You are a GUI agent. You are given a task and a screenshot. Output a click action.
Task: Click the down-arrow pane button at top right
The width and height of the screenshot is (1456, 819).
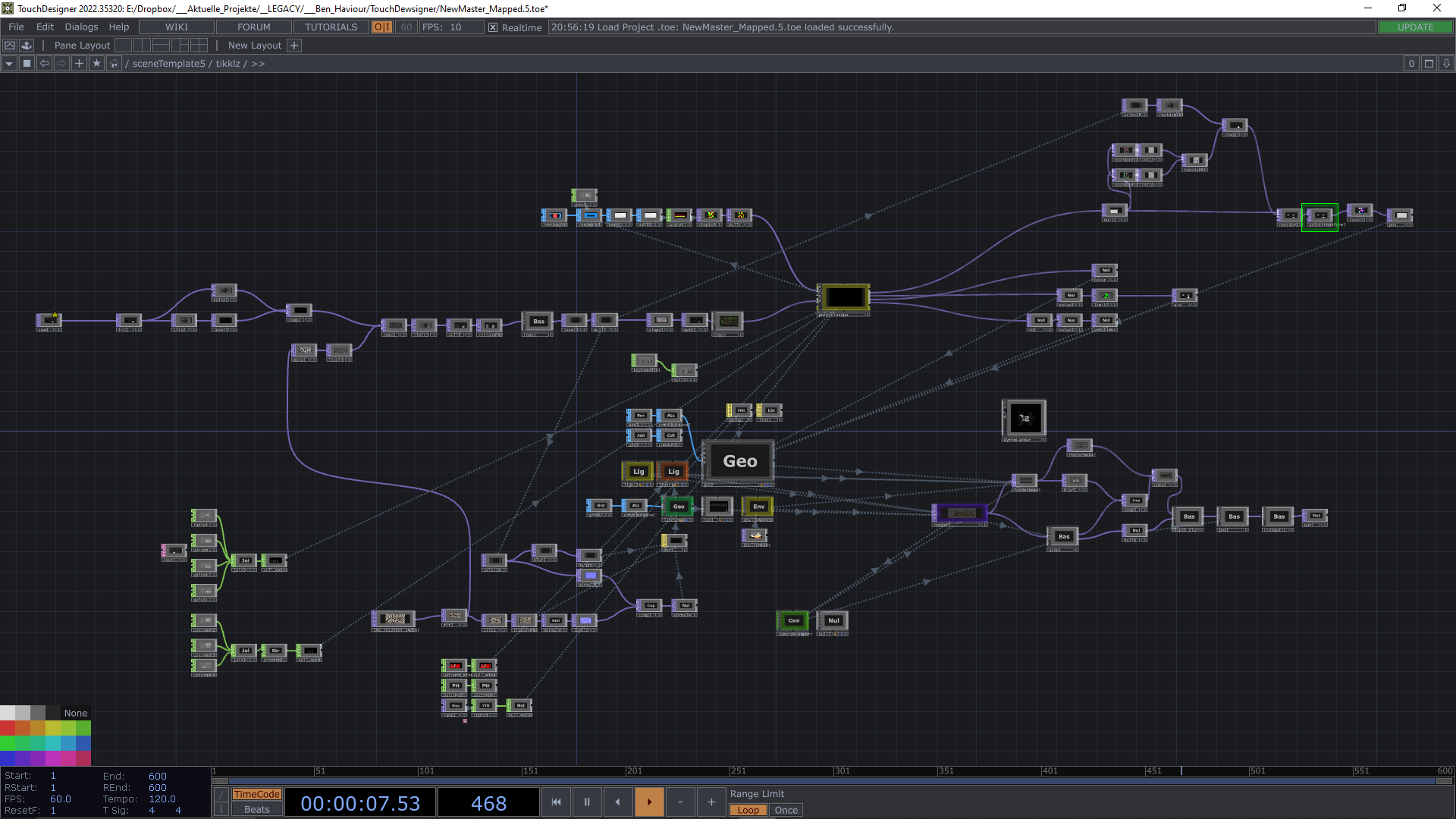[x=1446, y=64]
